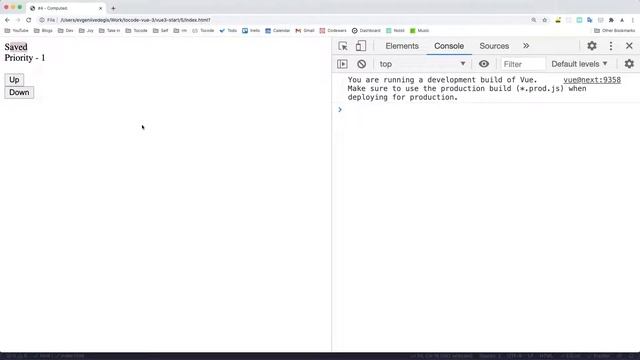
Task: Open the Todo bookmark
Action: click(228, 31)
